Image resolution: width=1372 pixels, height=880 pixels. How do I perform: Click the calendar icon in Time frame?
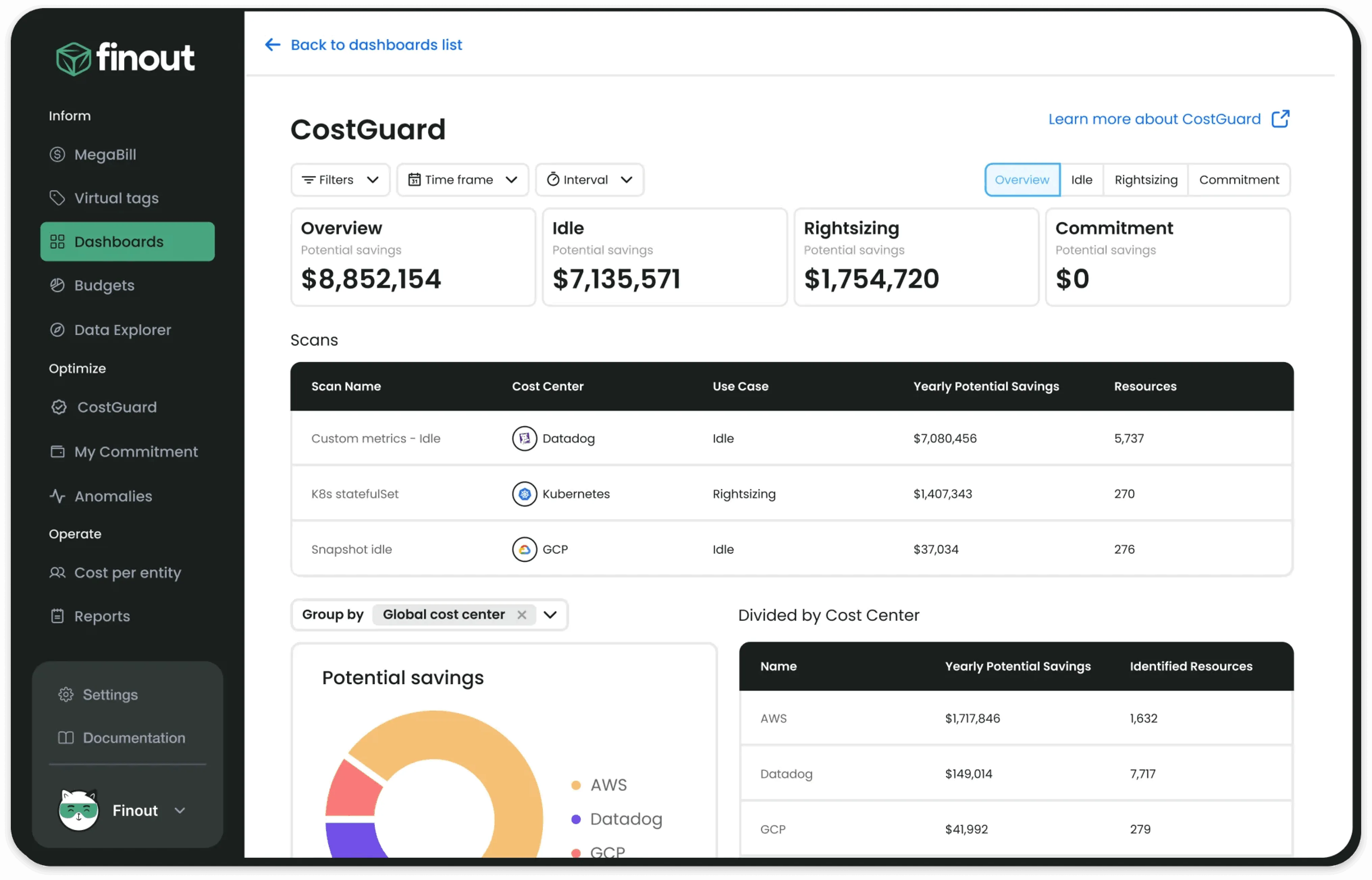point(414,180)
